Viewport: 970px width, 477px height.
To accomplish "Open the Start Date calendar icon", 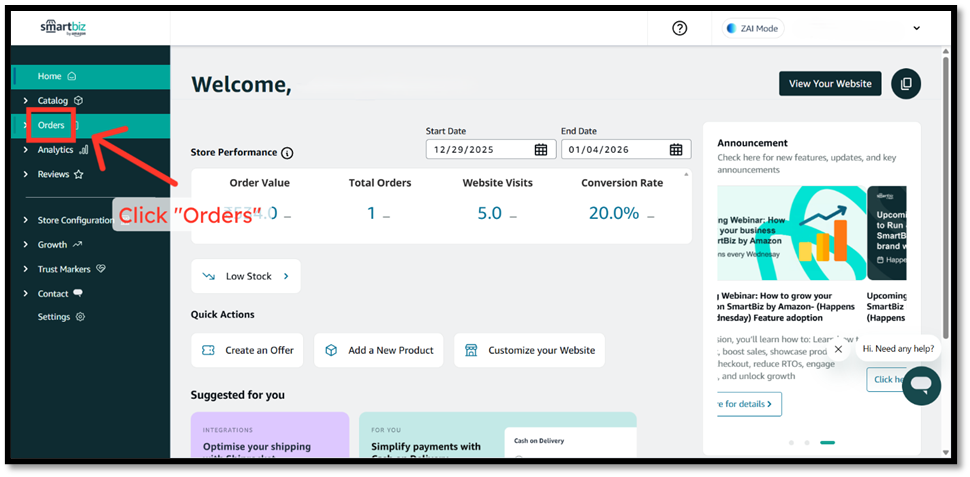I will point(541,150).
